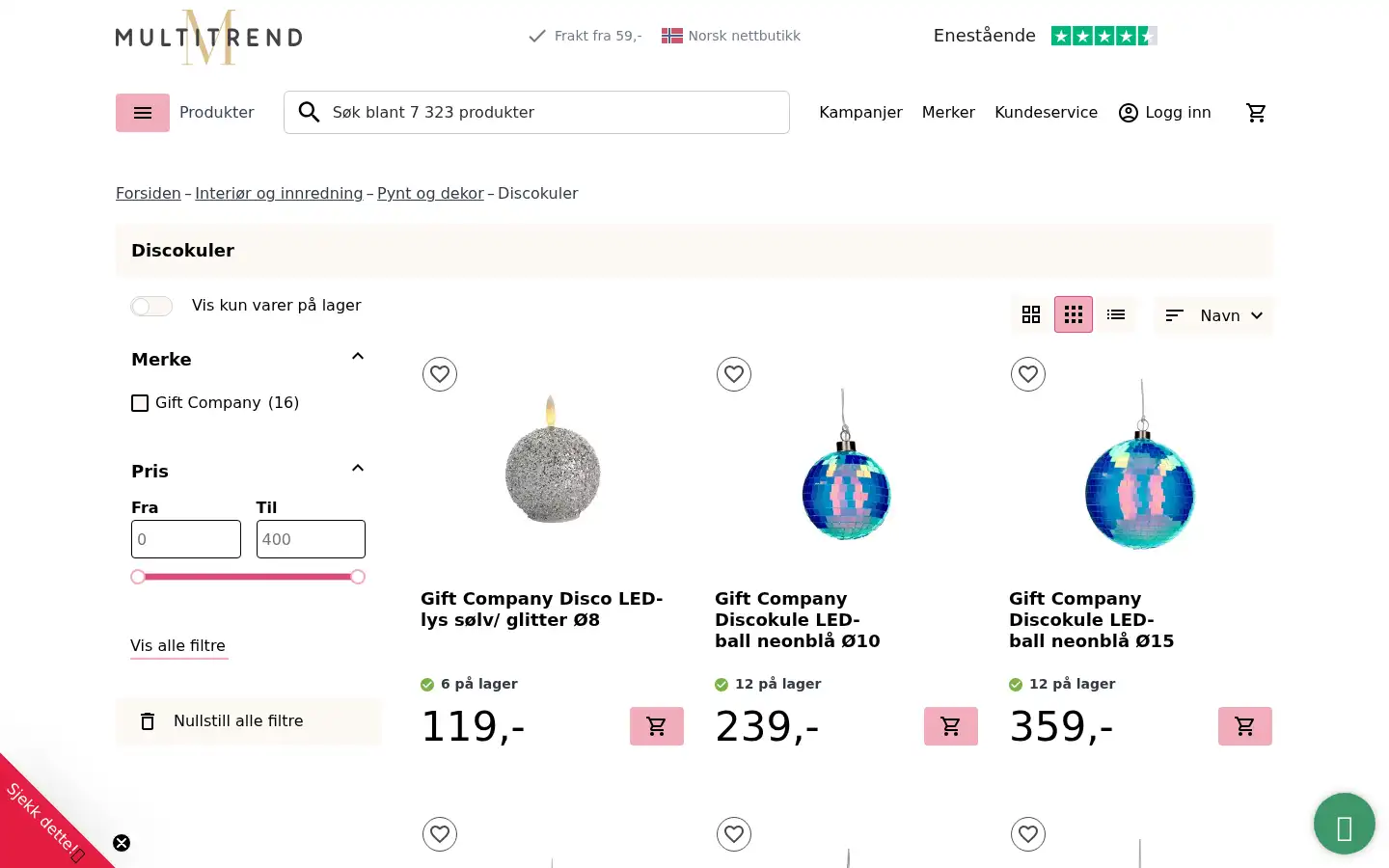Click the Norsk nettbutikk text
The image size is (1389, 868).
click(745, 36)
